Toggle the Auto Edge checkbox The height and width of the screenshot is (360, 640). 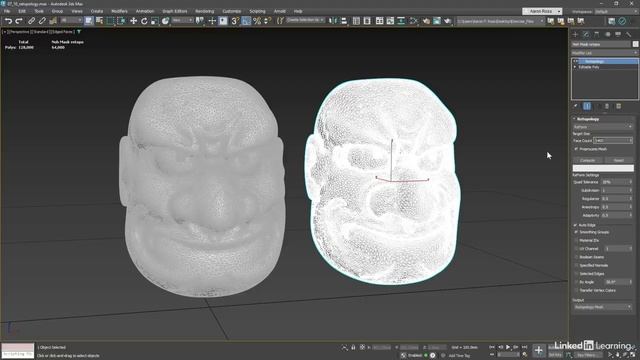tap(576, 225)
